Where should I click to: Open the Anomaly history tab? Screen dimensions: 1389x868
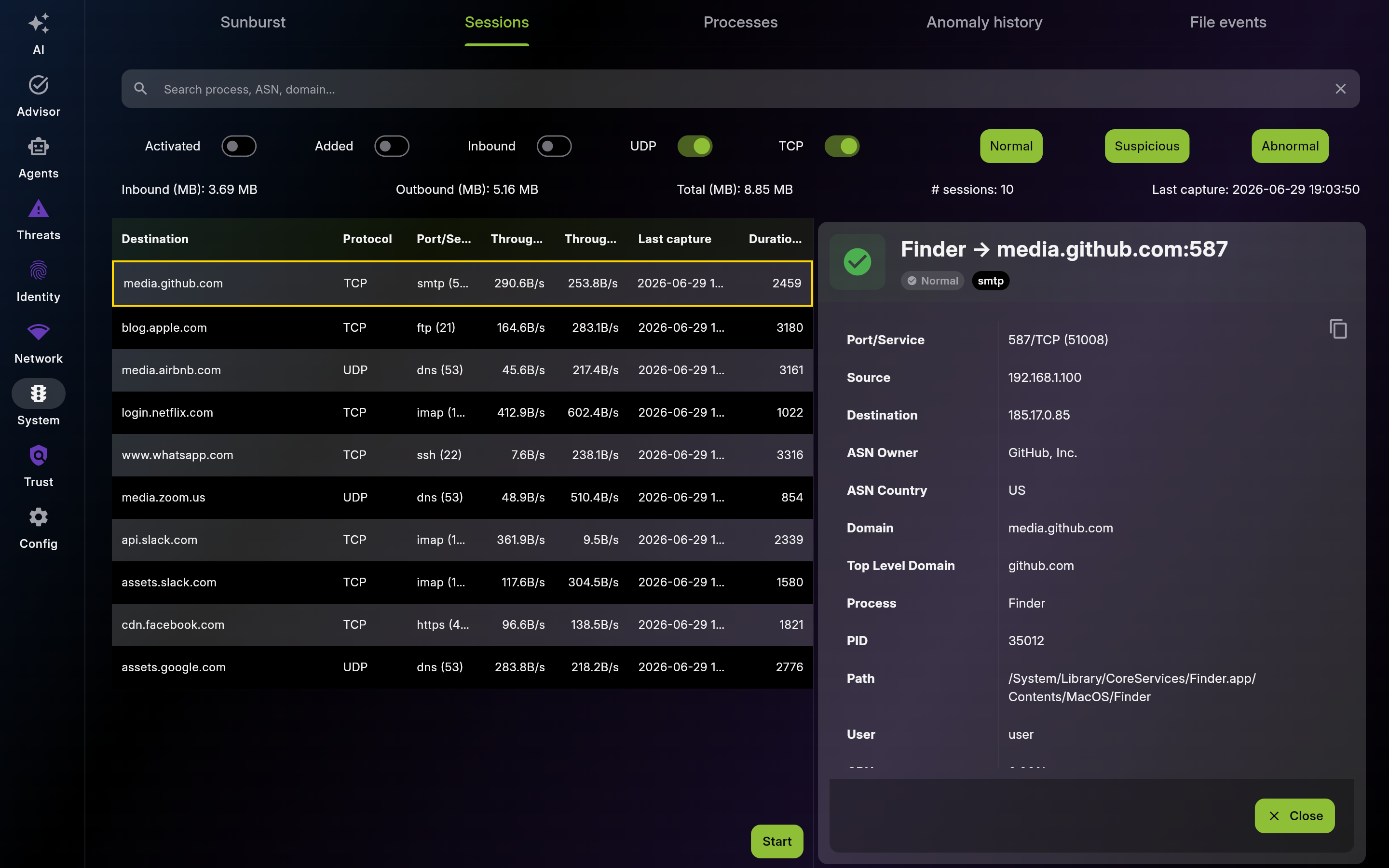coord(984,22)
